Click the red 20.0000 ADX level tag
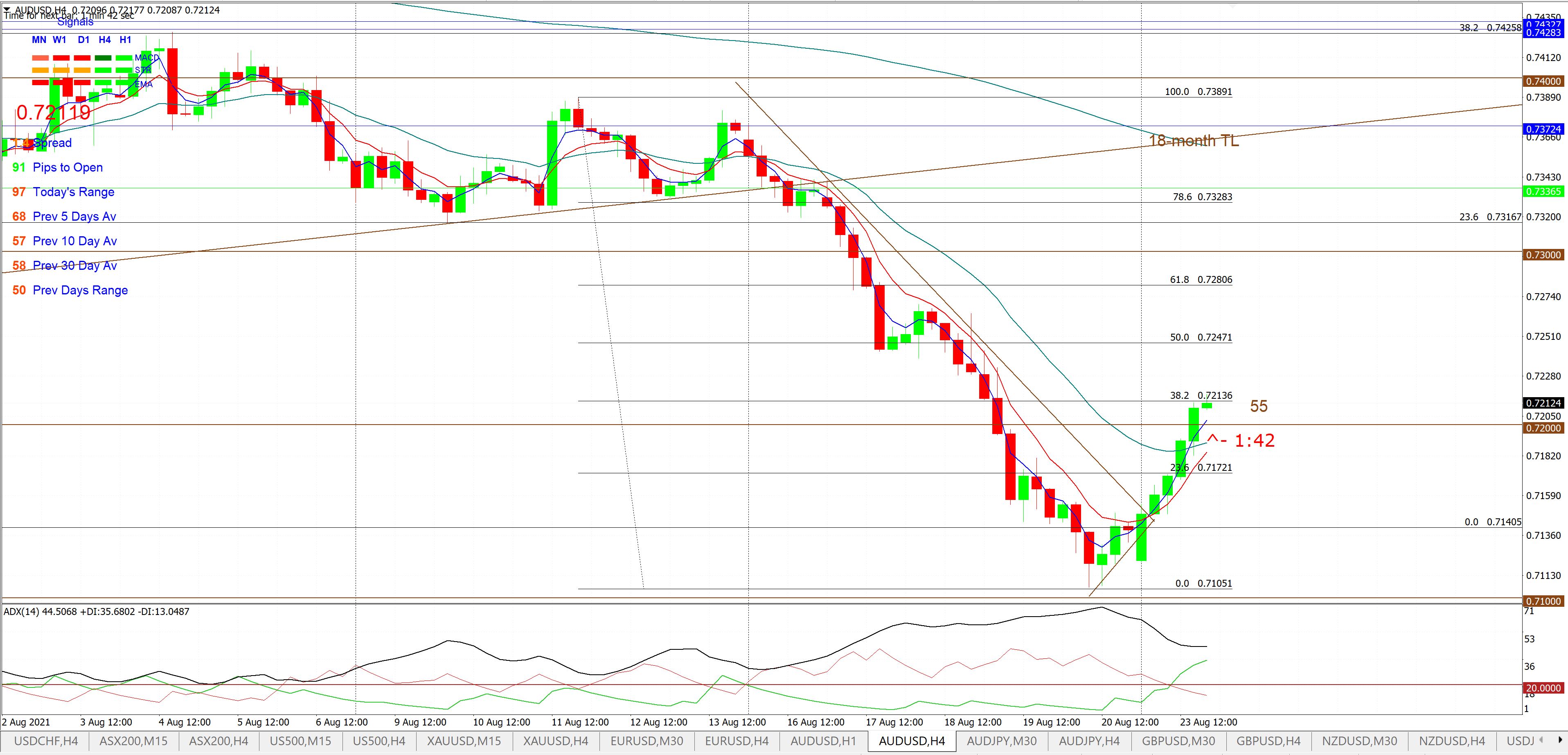 click(x=1544, y=688)
